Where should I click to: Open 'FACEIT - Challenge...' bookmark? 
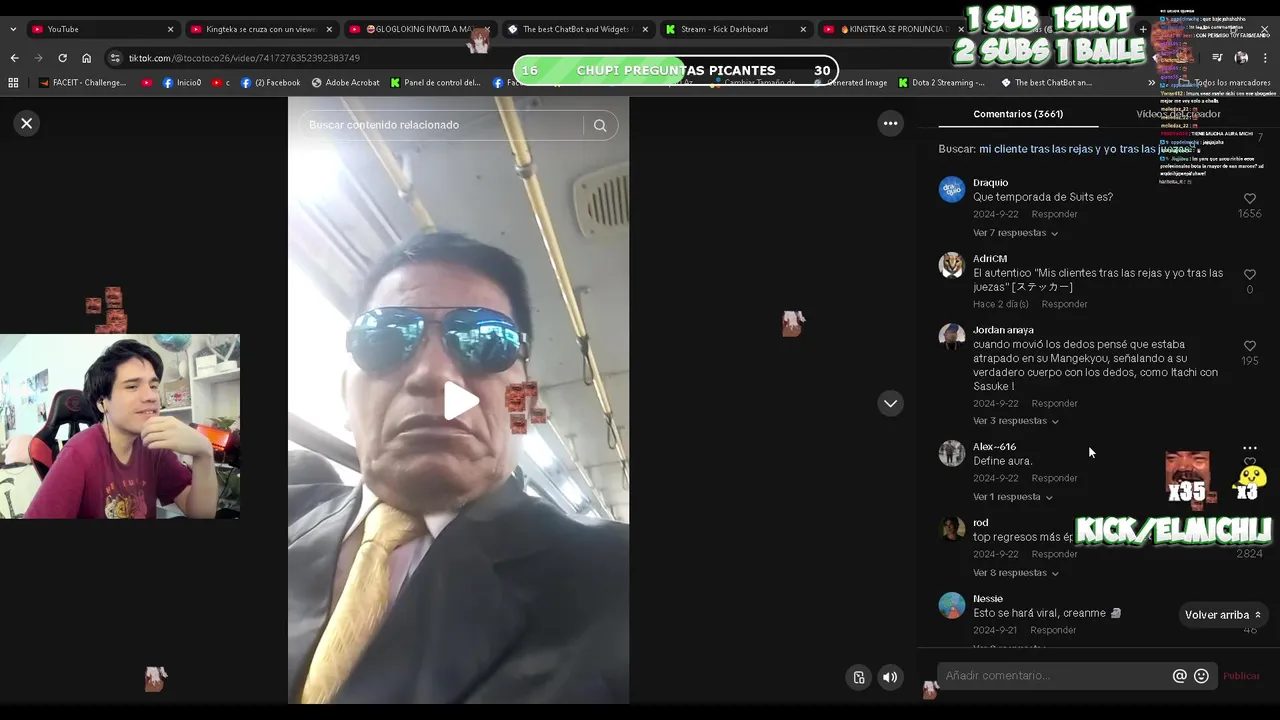coord(82,83)
